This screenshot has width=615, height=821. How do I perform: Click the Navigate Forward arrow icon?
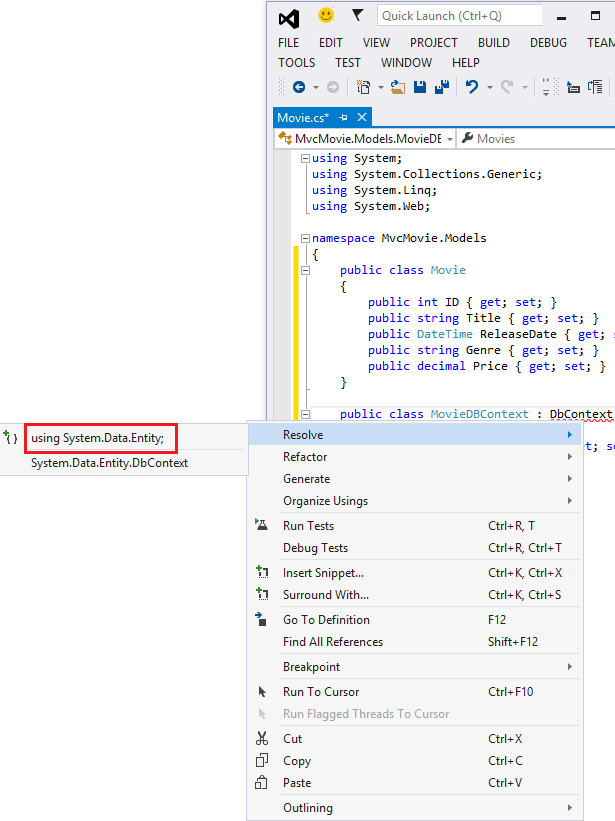(333, 87)
